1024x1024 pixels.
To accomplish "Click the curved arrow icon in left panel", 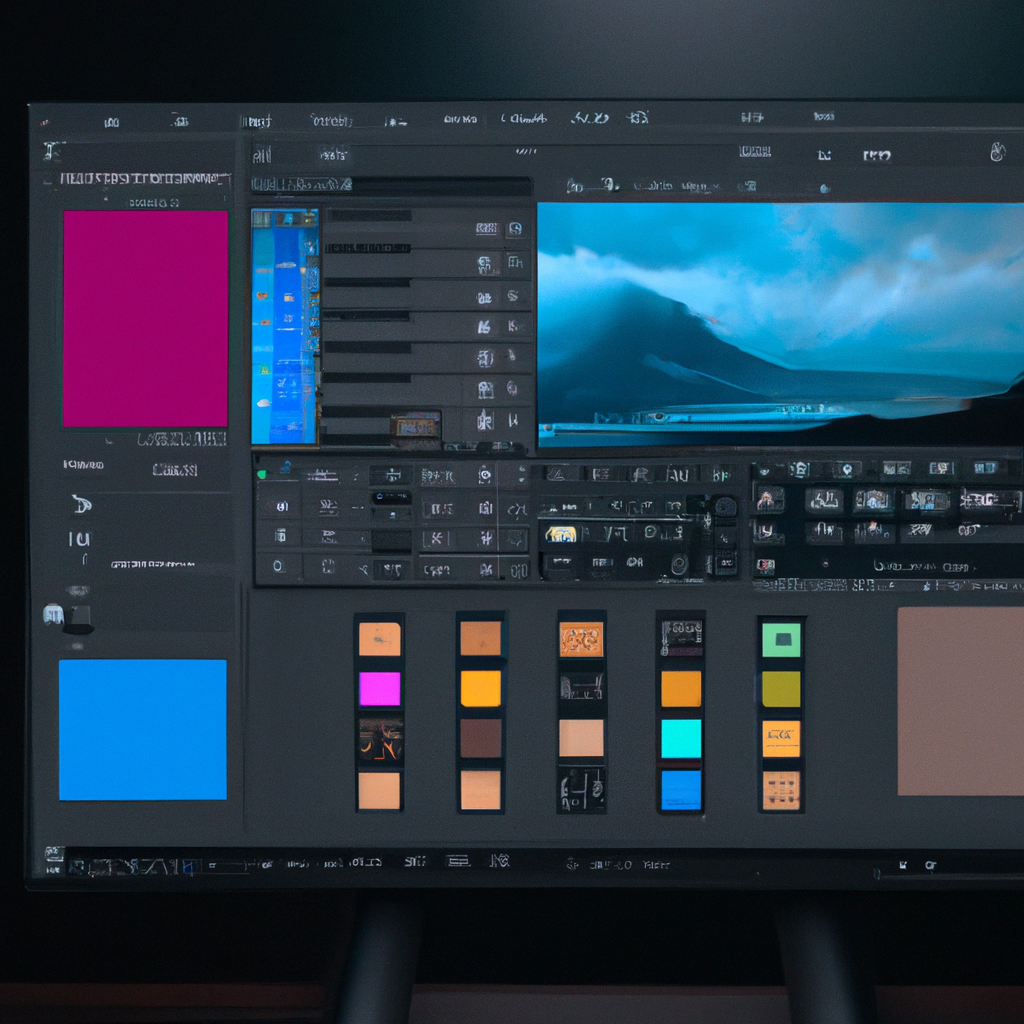I will click(81, 504).
